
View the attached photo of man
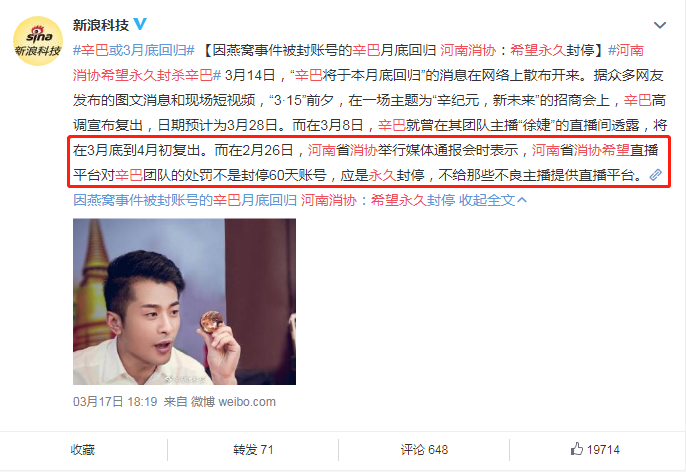click(184, 301)
